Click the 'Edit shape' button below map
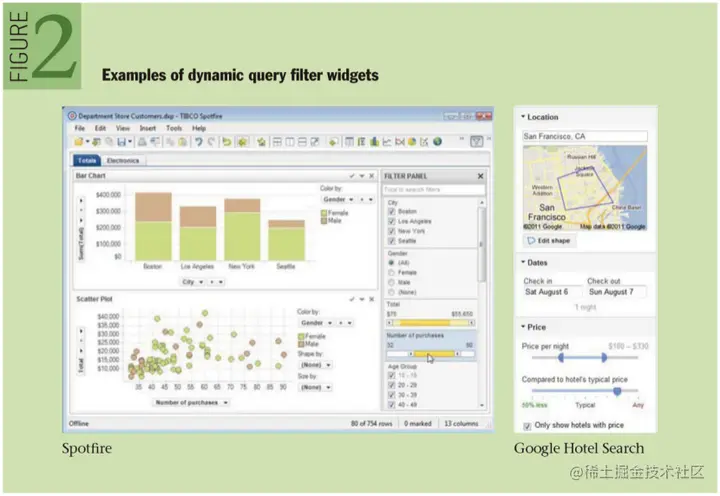This screenshot has height=496, width=720. [x=549, y=241]
